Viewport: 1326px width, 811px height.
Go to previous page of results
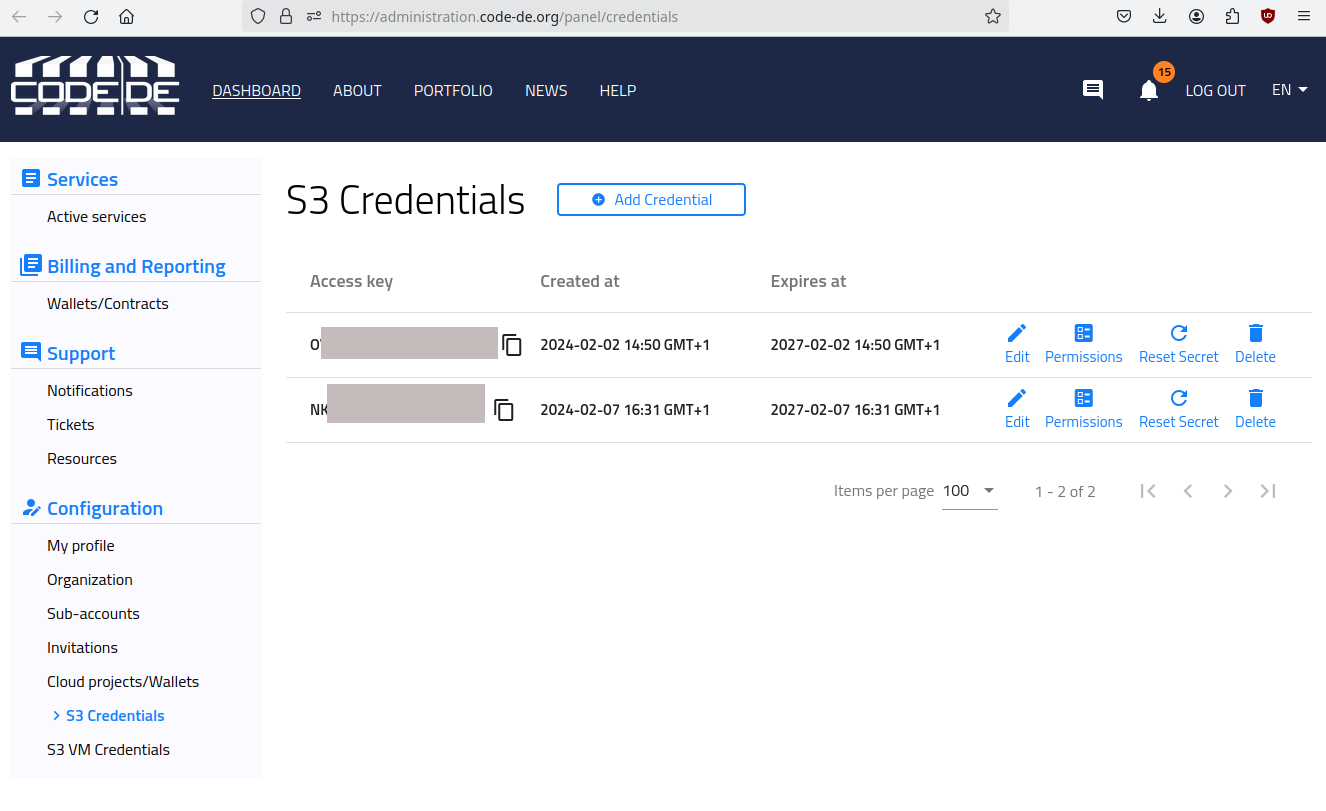coord(1188,491)
